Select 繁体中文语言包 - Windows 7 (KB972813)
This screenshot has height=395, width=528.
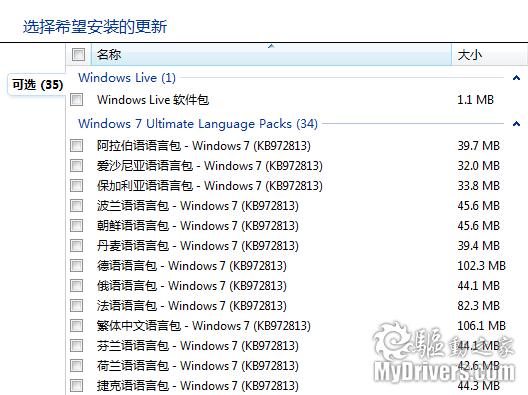pyautogui.click(x=204, y=326)
